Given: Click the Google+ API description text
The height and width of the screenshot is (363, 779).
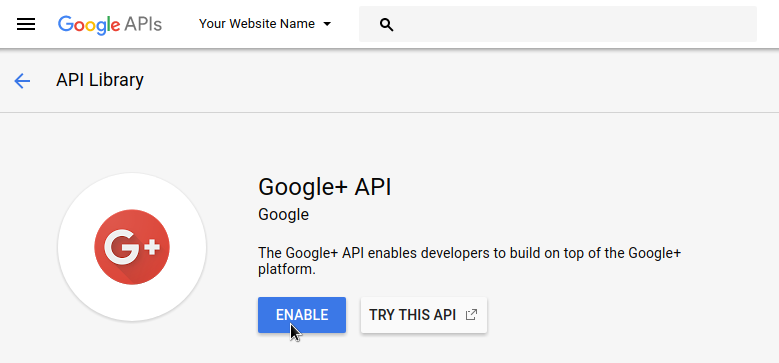Looking at the screenshot, I should click(x=469, y=261).
